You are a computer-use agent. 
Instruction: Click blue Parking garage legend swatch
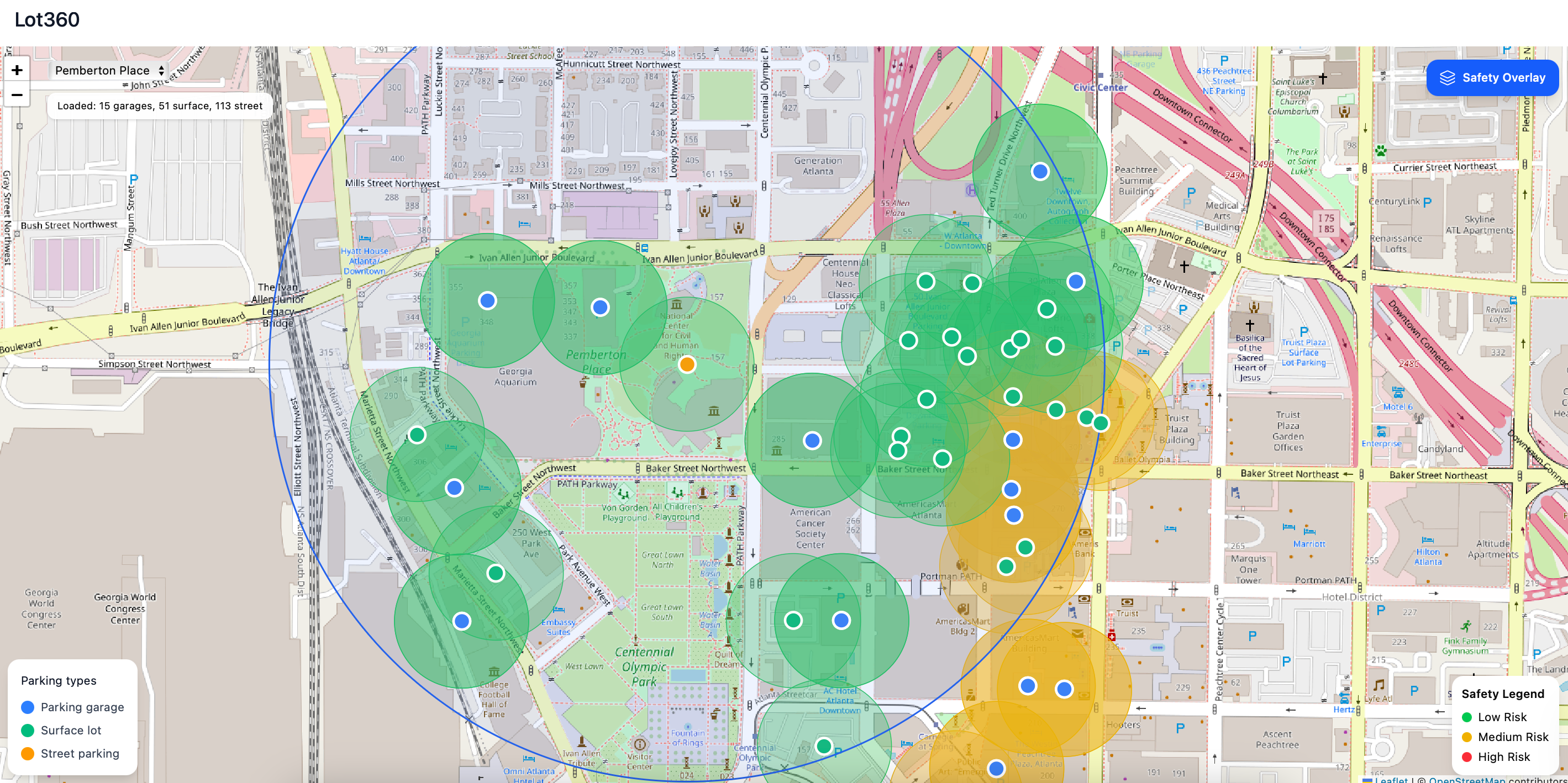tap(28, 707)
